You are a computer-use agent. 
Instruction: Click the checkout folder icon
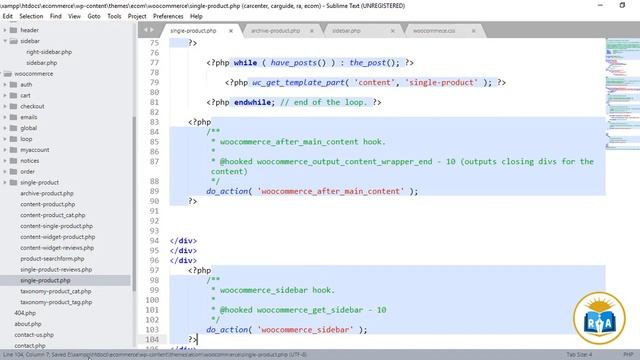[13, 106]
